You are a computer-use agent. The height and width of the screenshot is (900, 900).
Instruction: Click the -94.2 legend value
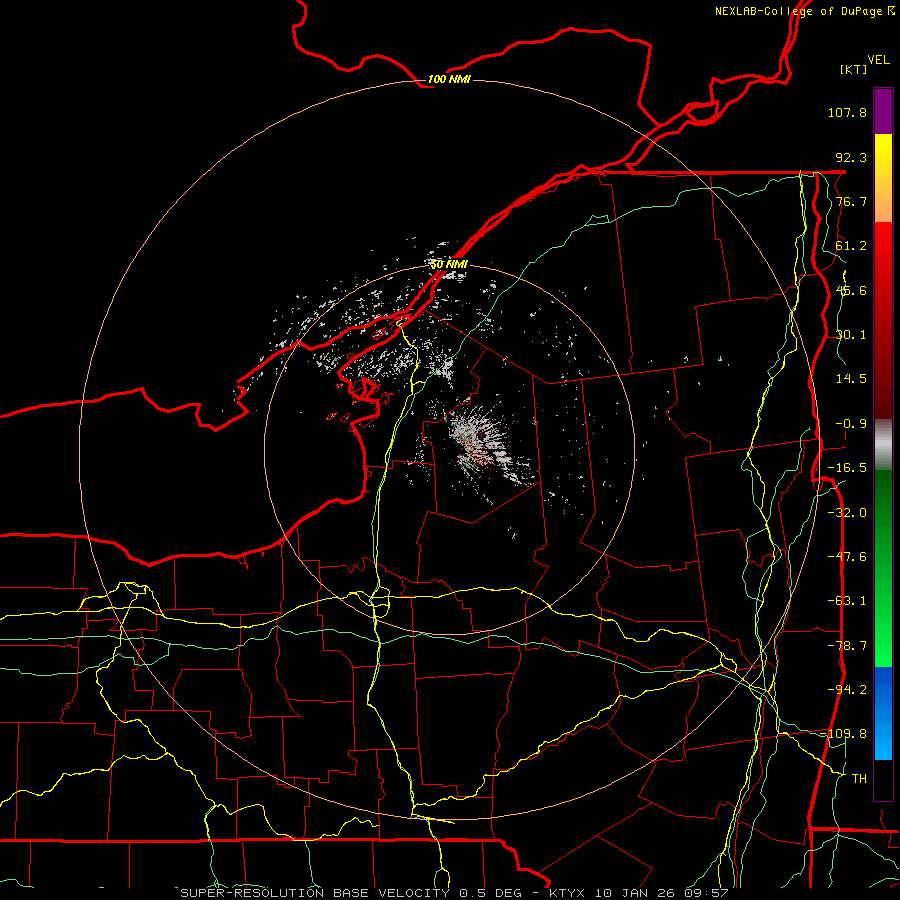(847, 689)
